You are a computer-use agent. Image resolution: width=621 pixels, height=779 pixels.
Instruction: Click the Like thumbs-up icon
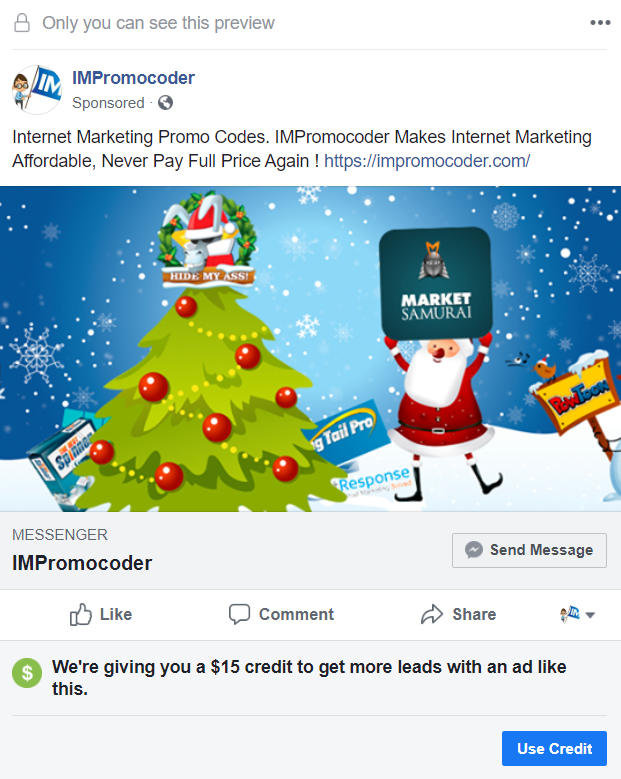pos(80,615)
